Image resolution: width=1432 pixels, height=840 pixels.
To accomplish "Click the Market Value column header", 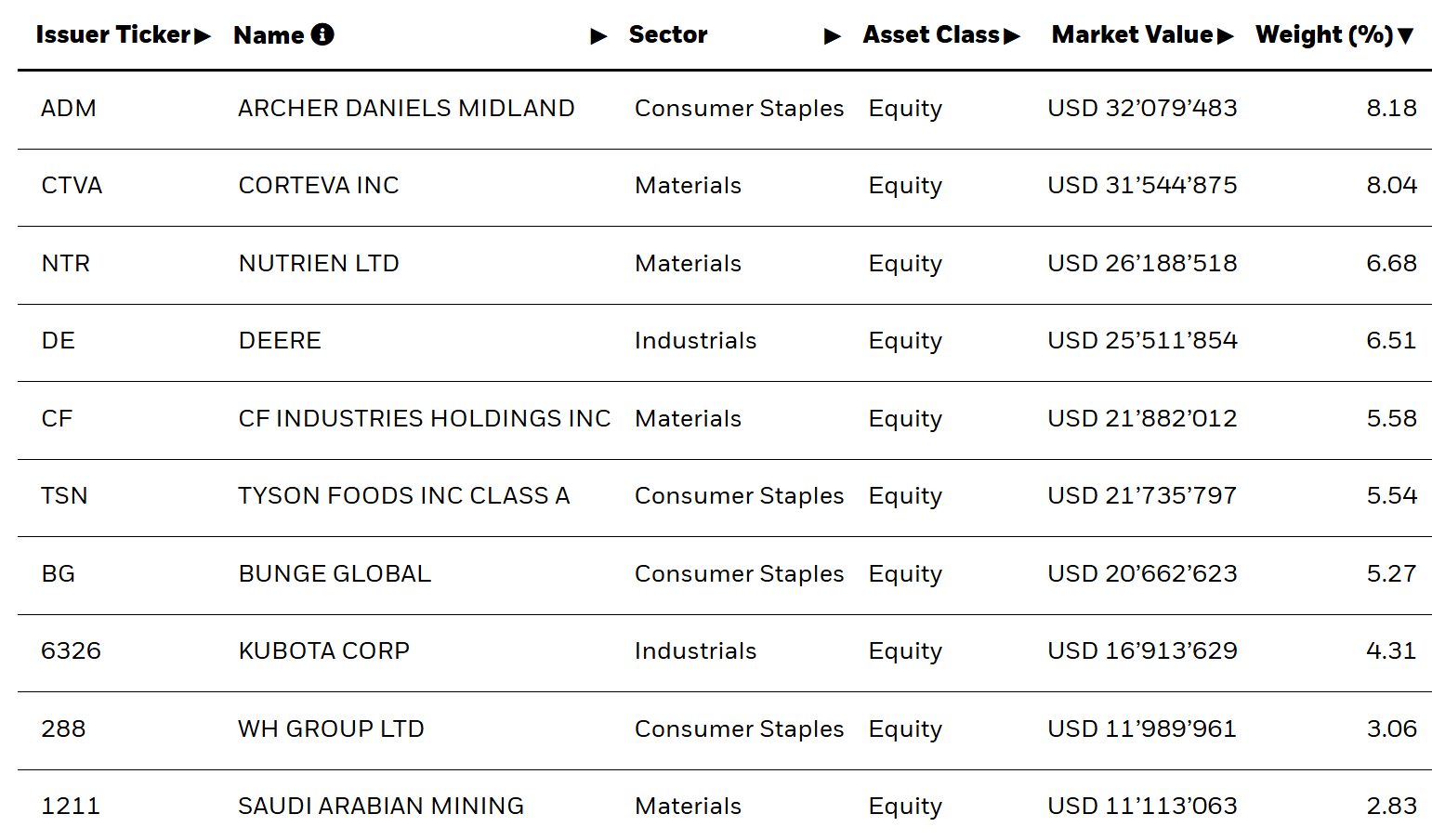I will pyautogui.click(x=1132, y=34).
